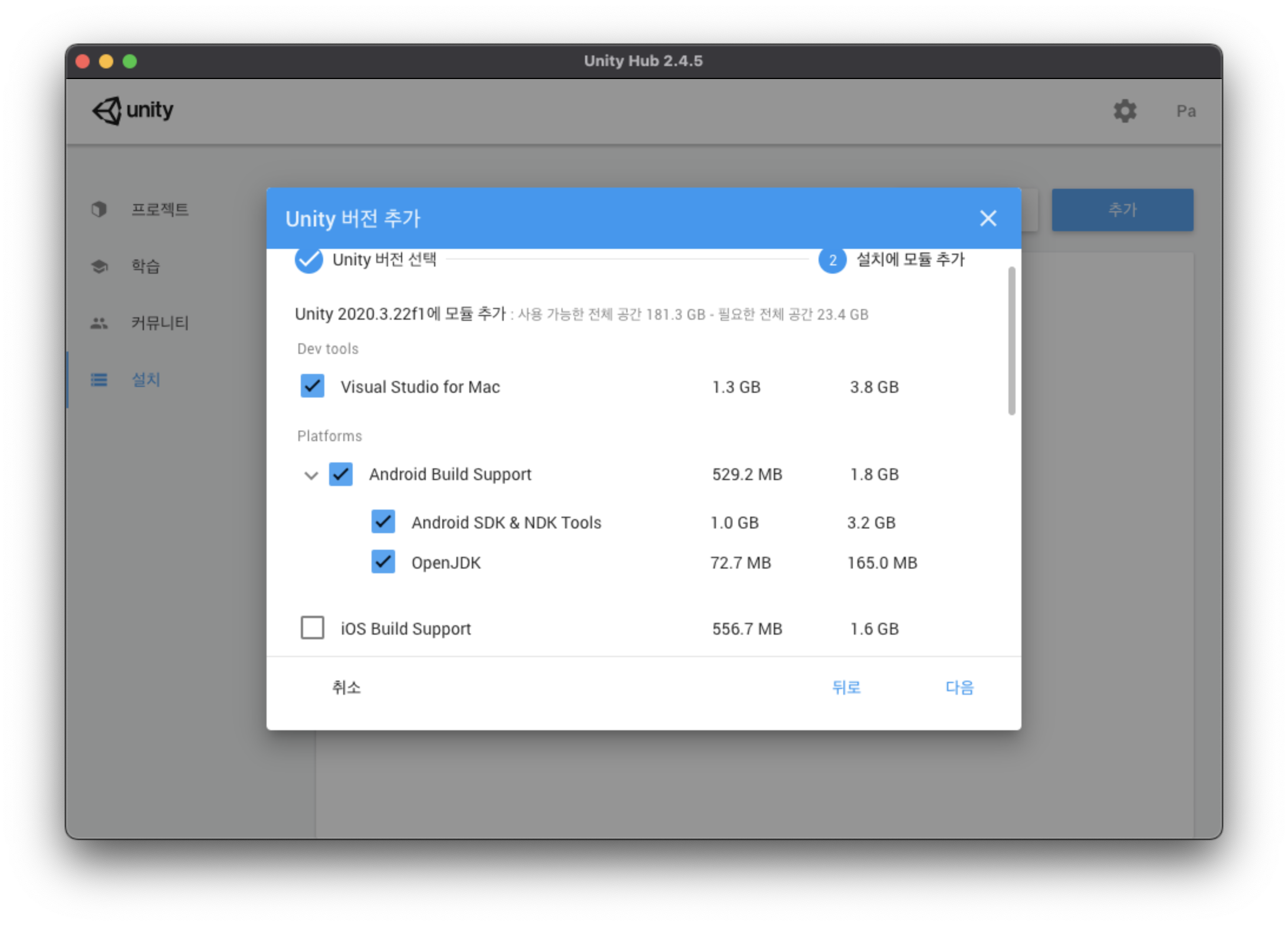The image size is (1288, 926).
Task: Click the module list scrollbar thumb
Action: point(1011,341)
